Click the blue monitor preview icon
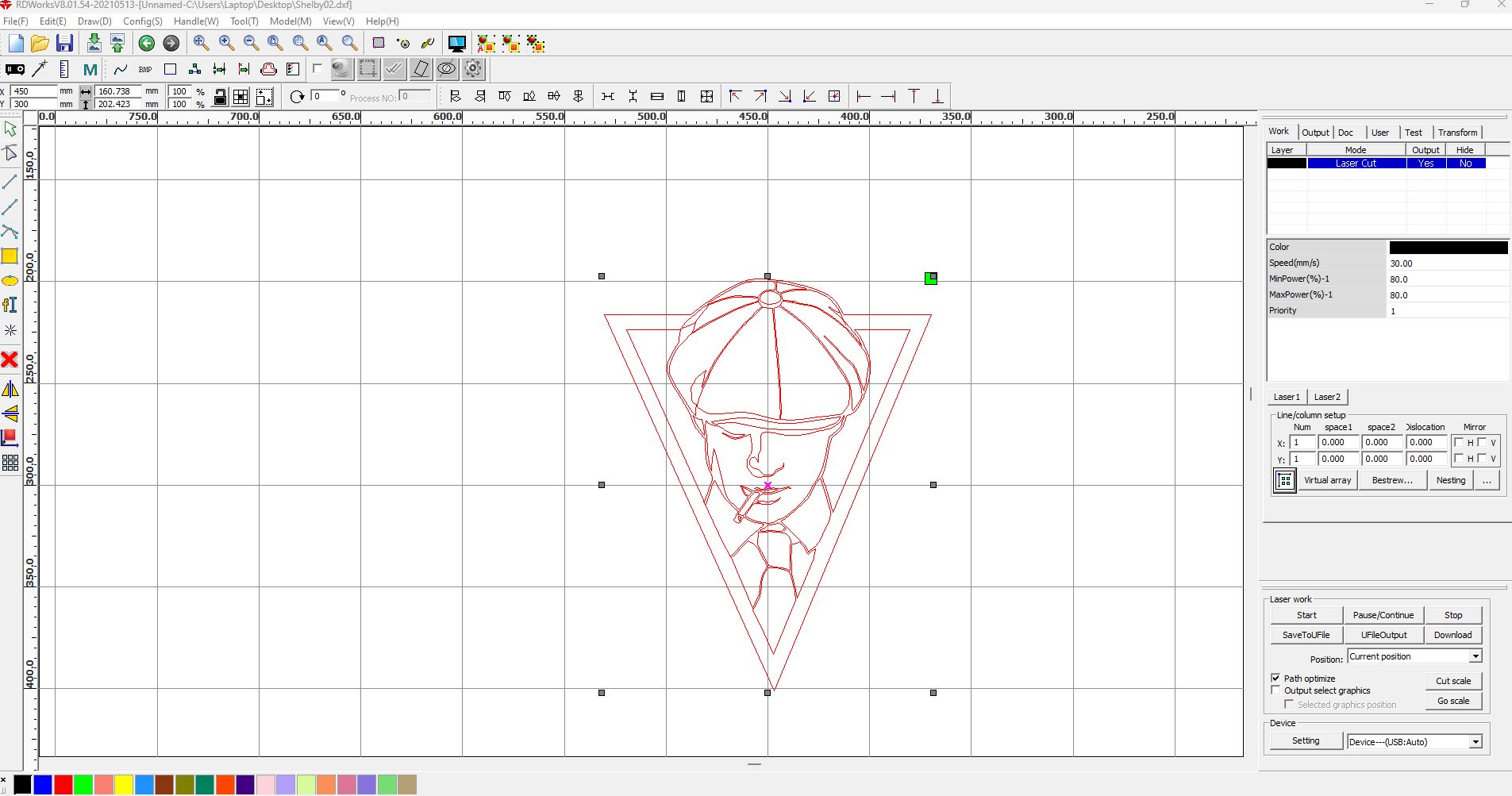Viewport: 1512px width, 796px height. point(457,44)
